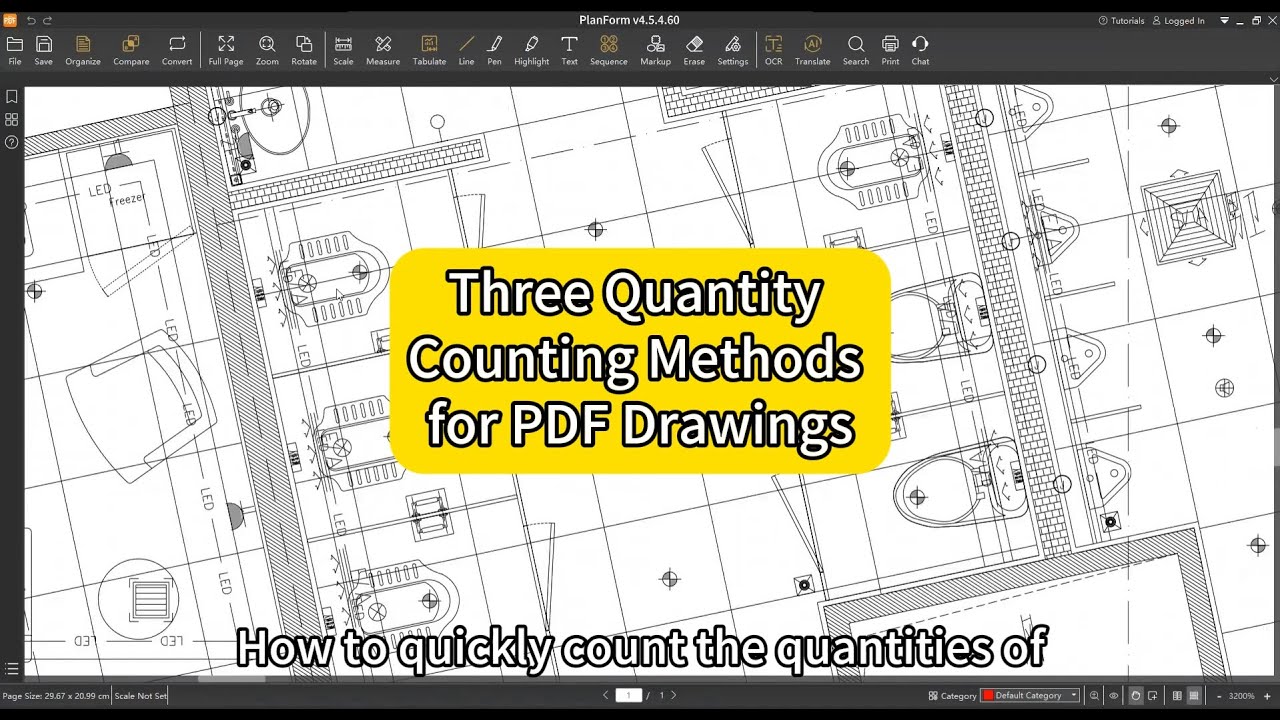Select the Text tool
The height and width of the screenshot is (720, 1280).
point(569,50)
